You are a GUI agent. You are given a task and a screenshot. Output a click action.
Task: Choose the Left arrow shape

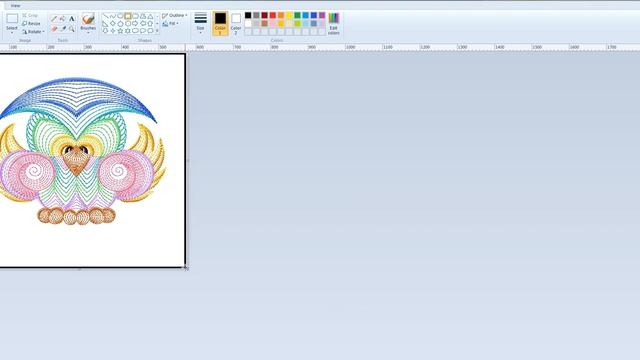[x=143, y=24]
